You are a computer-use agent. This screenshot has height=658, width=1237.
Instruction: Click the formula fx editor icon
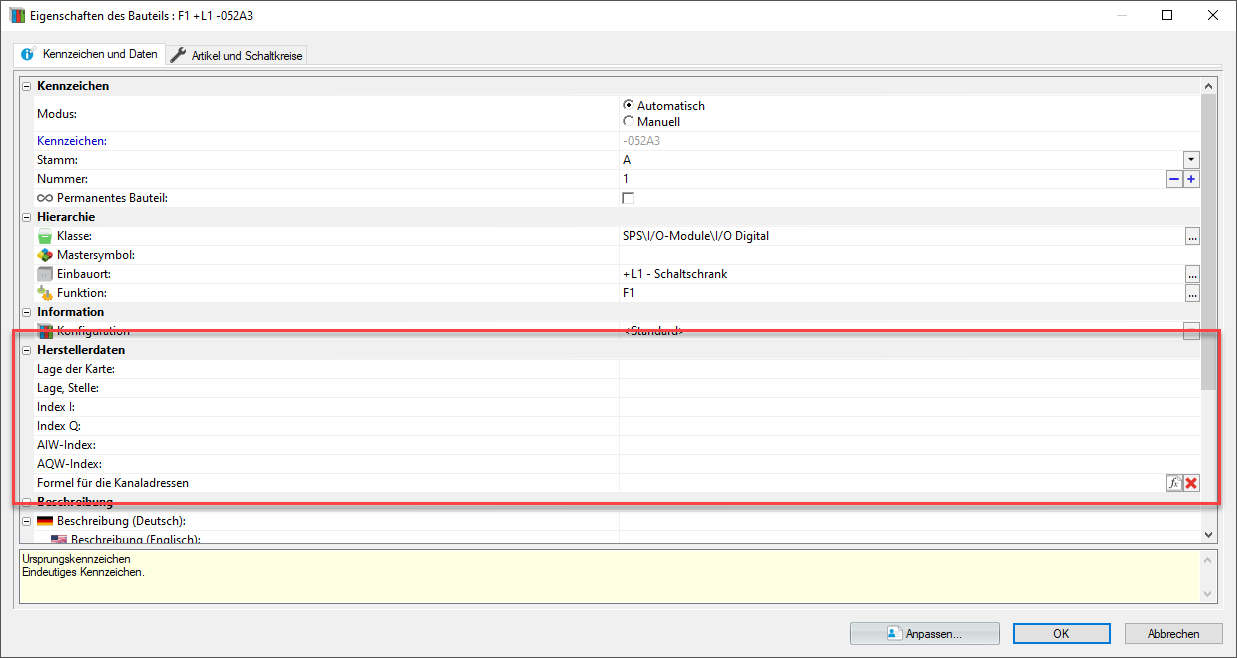(1174, 483)
